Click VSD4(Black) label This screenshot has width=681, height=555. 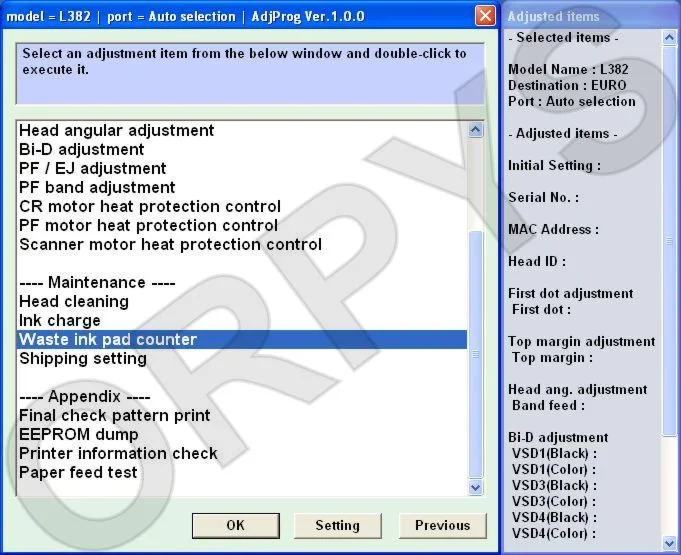click(554, 518)
